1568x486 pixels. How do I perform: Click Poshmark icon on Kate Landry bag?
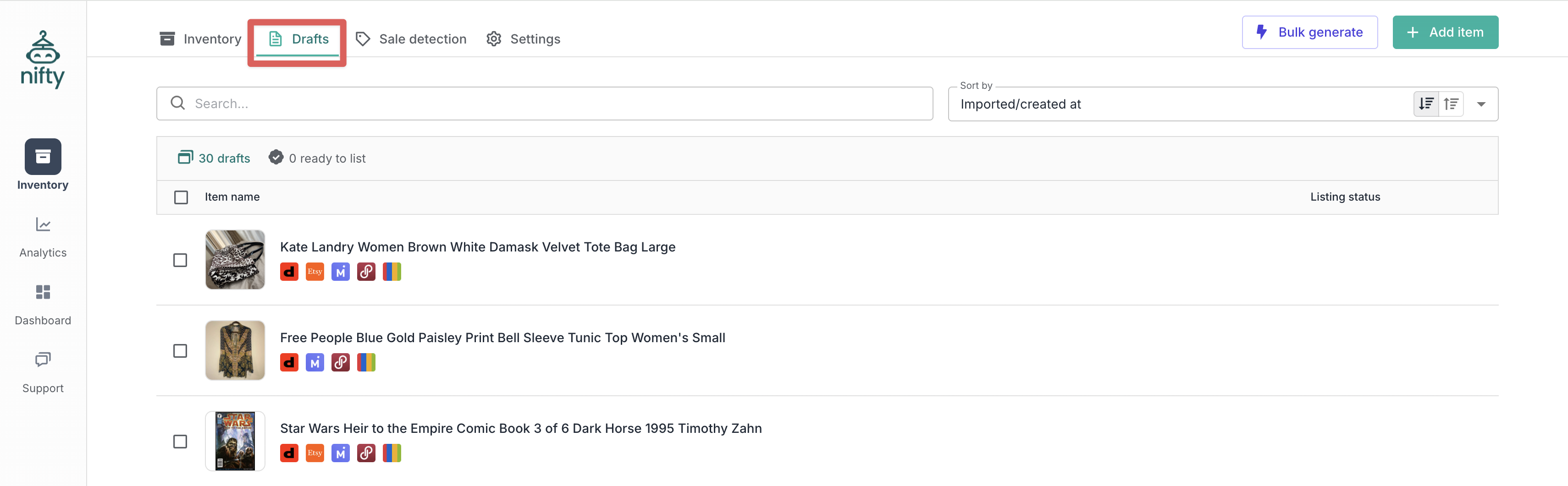click(366, 272)
